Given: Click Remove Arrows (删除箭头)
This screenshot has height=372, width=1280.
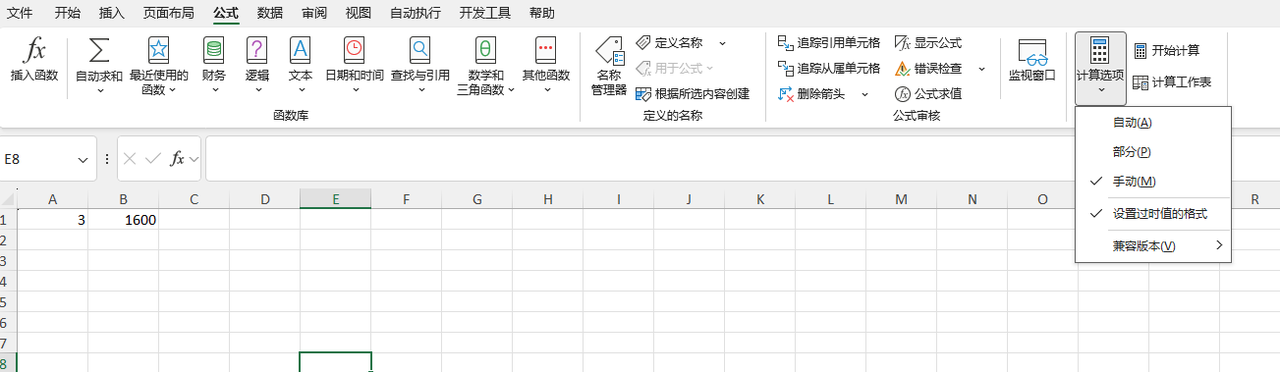Looking at the screenshot, I should point(812,94).
